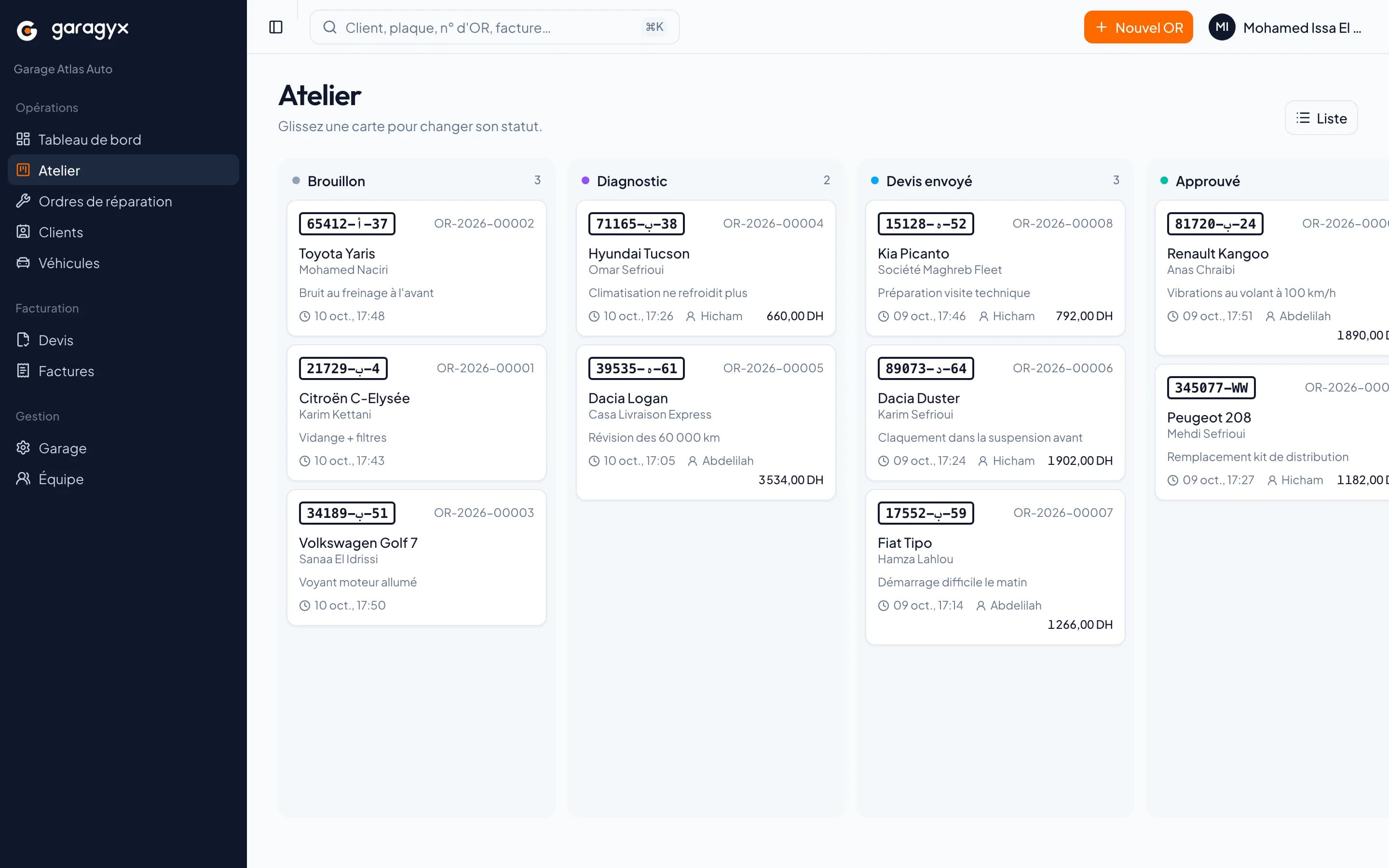Image resolution: width=1389 pixels, height=868 pixels.
Task: Select Kia Picanto card title
Action: tap(912, 253)
